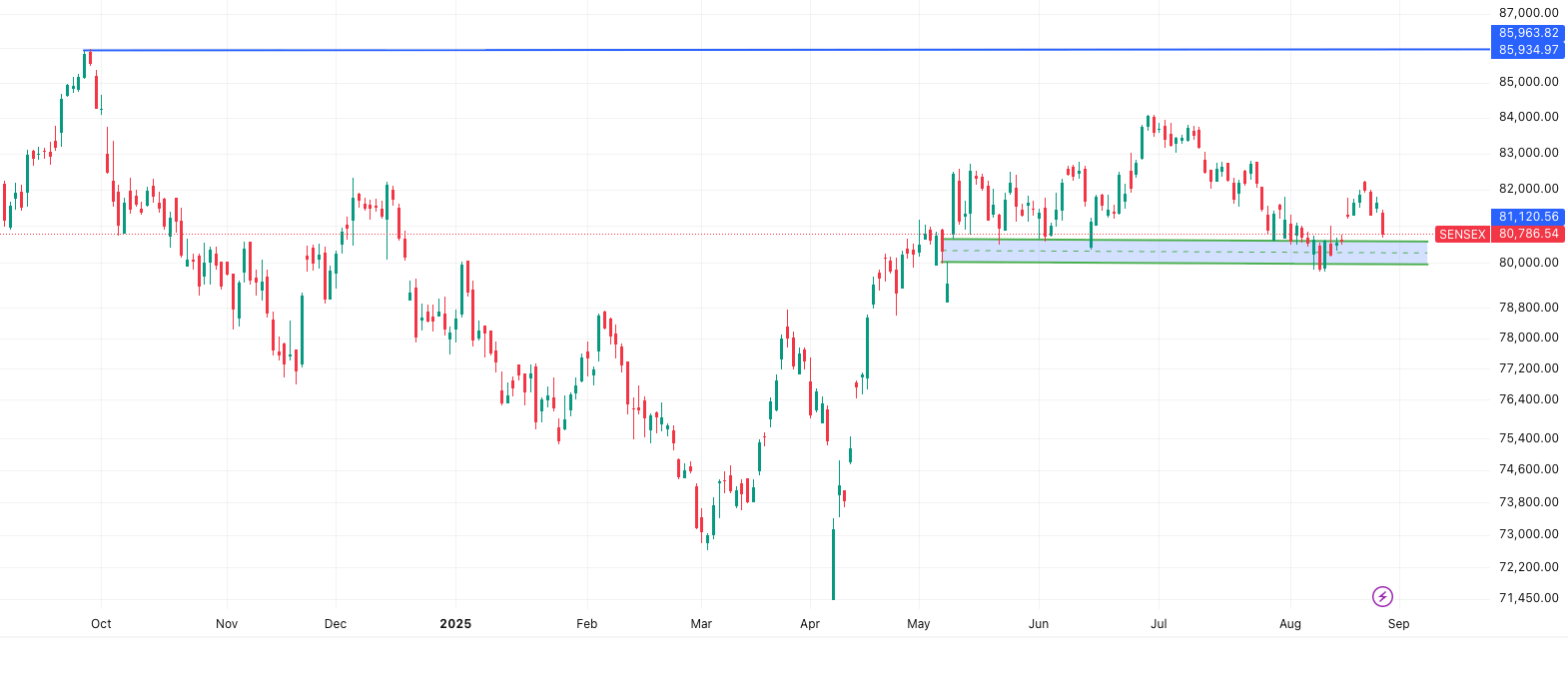This screenshot has height=675, width=1568.
Task: Click the Feb label on time axis
Action: pyautogui.click(x=587, y=624)
